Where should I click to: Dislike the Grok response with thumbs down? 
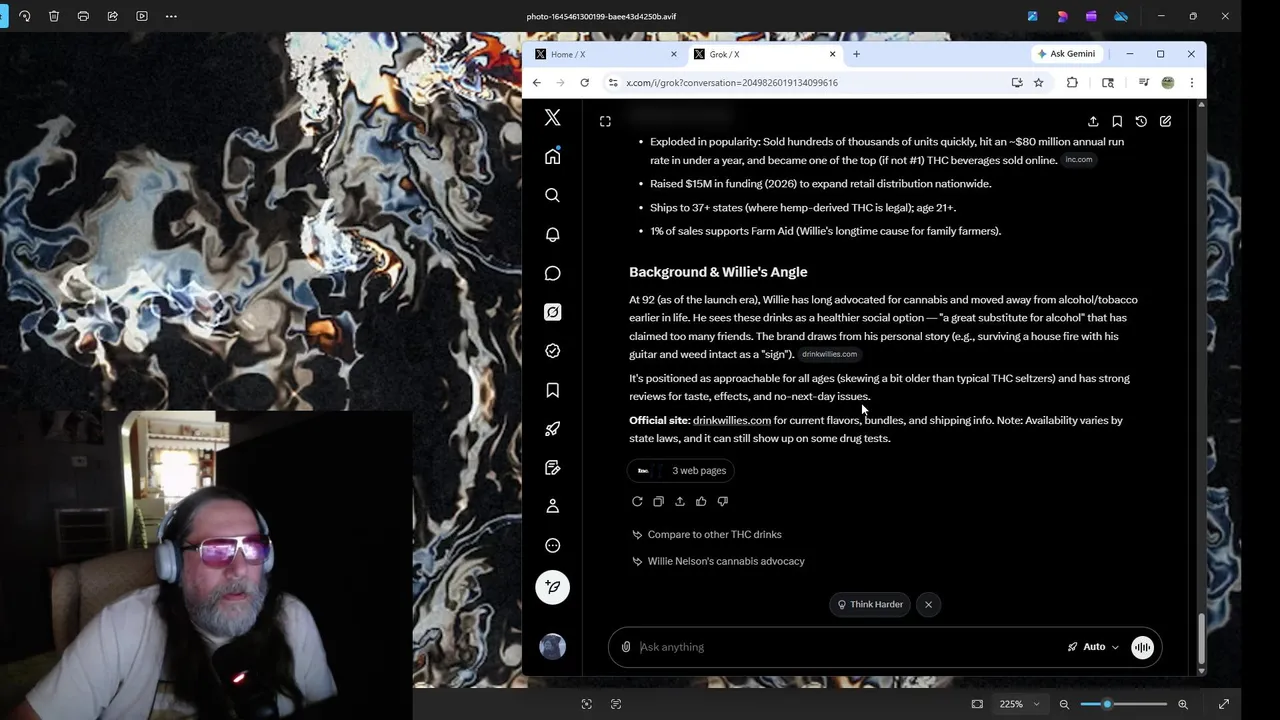(723, 501)
